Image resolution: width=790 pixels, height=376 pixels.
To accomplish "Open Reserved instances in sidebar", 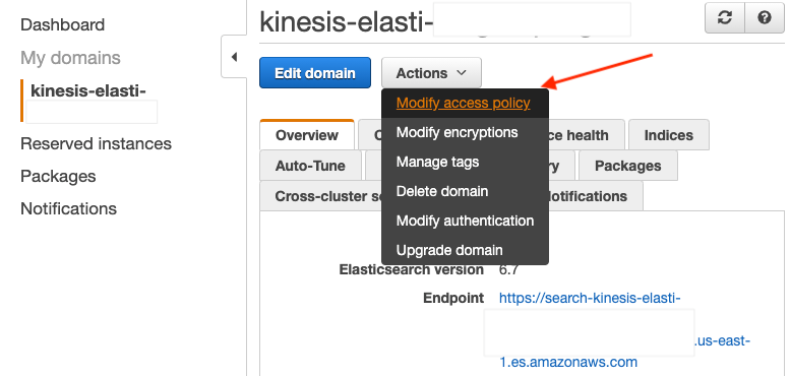I will point(96,144).
